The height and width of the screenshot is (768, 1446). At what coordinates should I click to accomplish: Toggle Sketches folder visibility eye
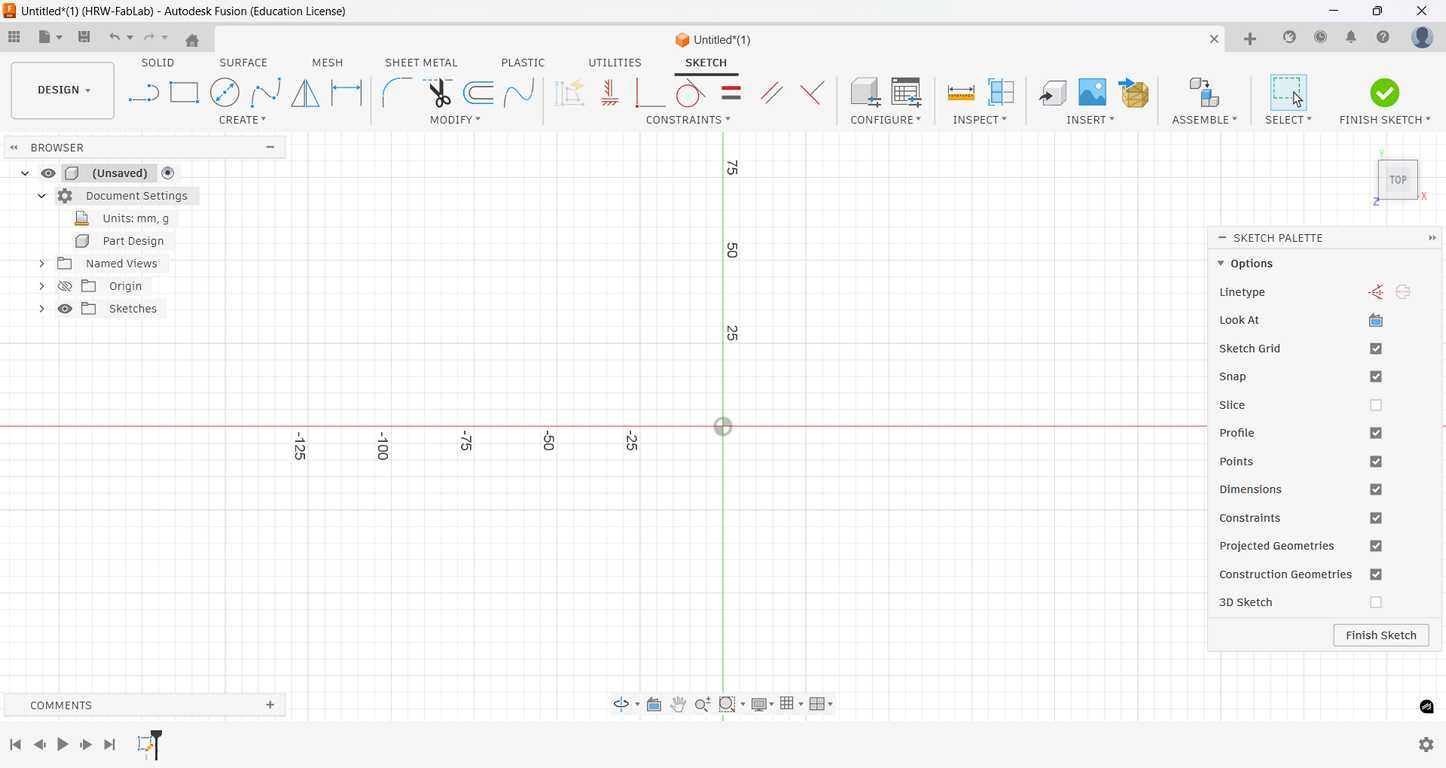[x=65, y=309]
